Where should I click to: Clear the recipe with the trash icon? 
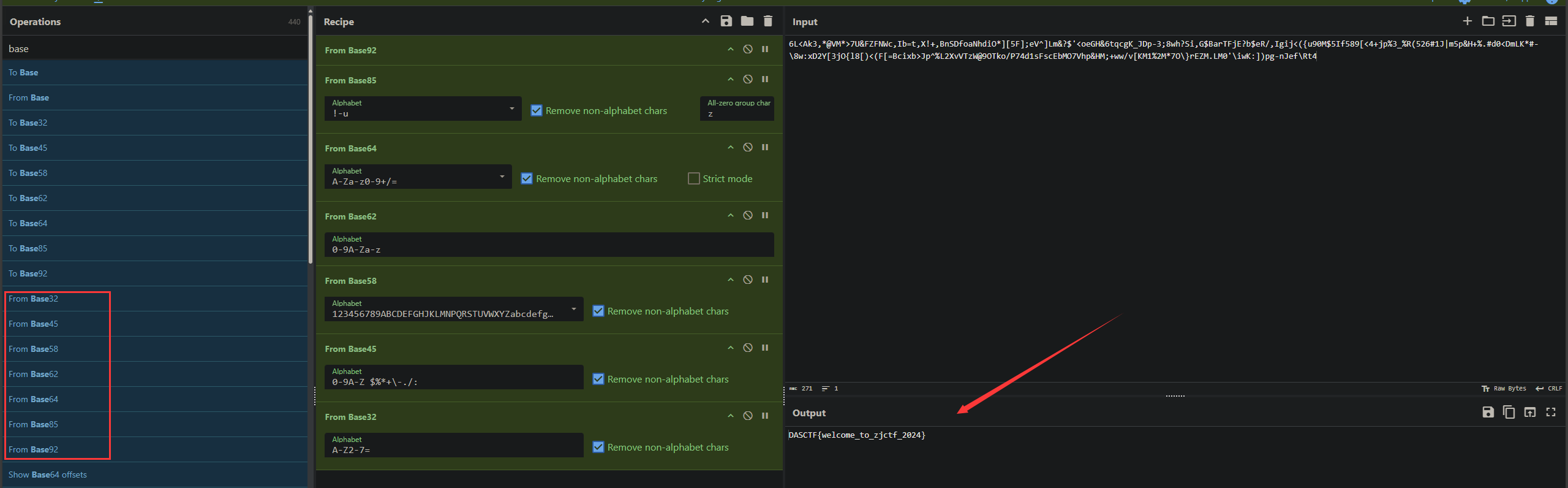pyautogui.click(x=767, y=21)
